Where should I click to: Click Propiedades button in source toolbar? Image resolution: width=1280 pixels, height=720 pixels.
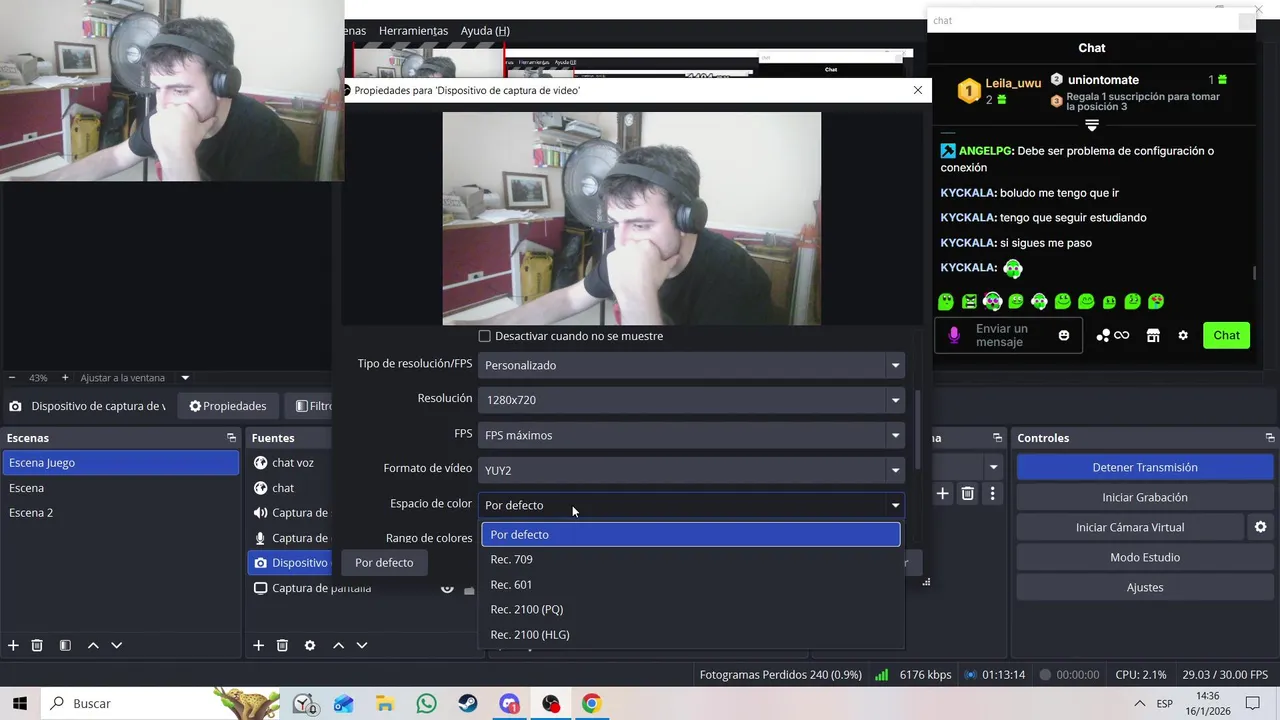tap(228, 406)
